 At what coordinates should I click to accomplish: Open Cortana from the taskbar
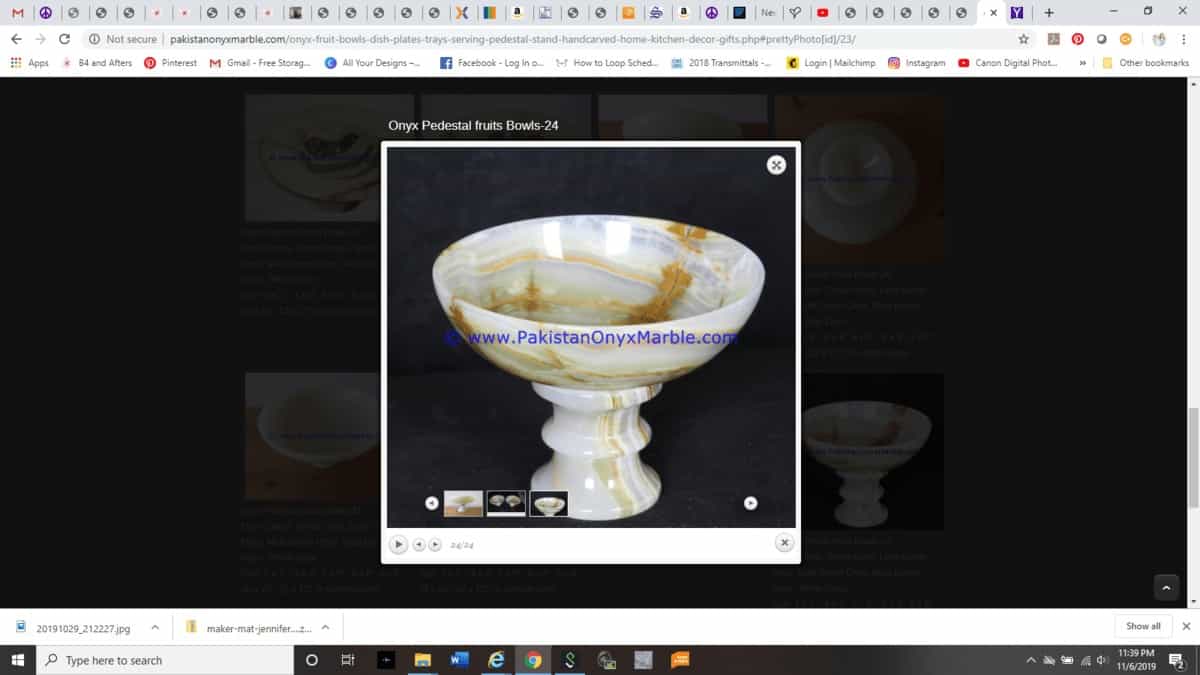311,660
